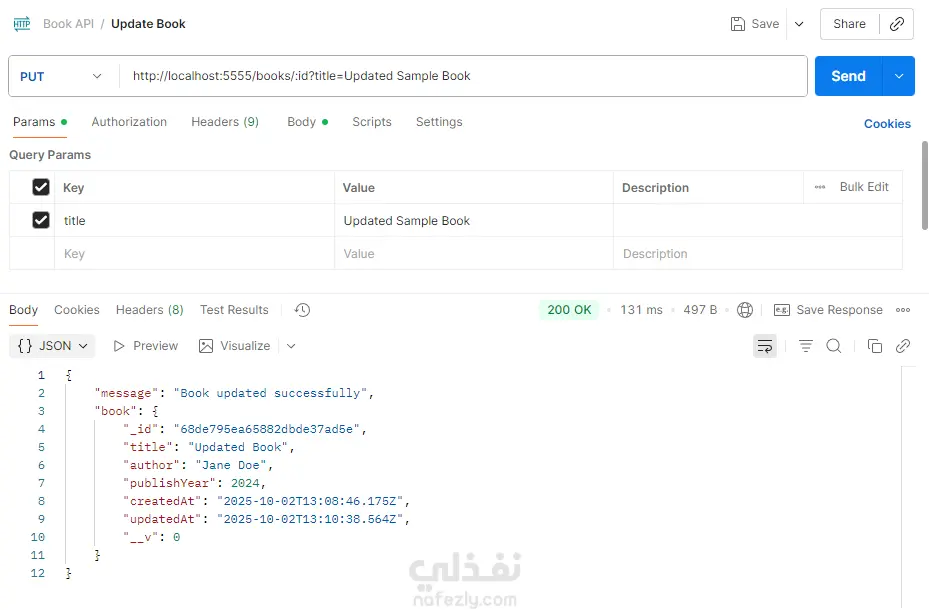Open the JSON format dropdown
The image size is (929, 610).
point(53,346)
